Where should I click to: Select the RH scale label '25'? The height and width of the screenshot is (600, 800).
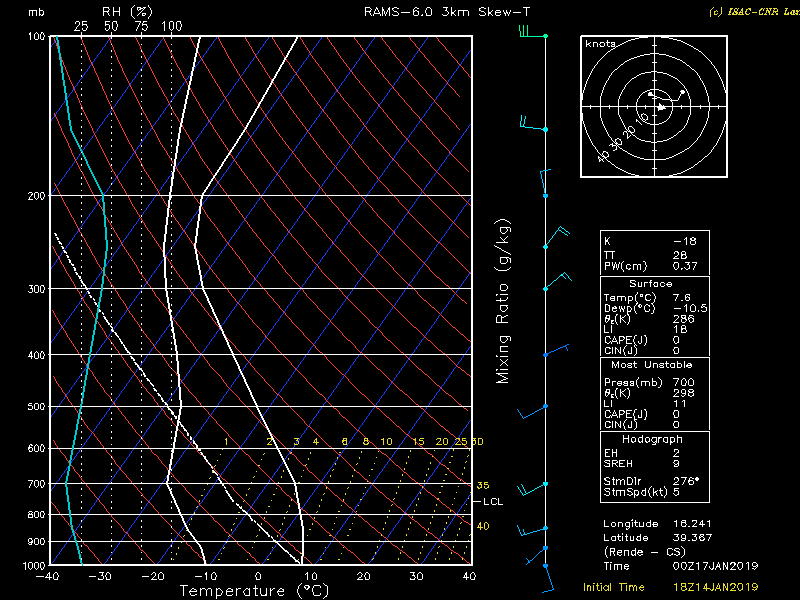[81, 27]
